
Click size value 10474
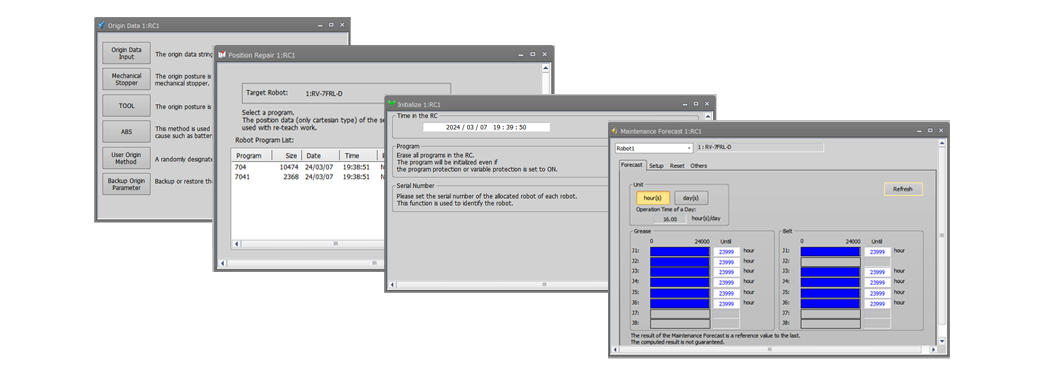[289, 166]
